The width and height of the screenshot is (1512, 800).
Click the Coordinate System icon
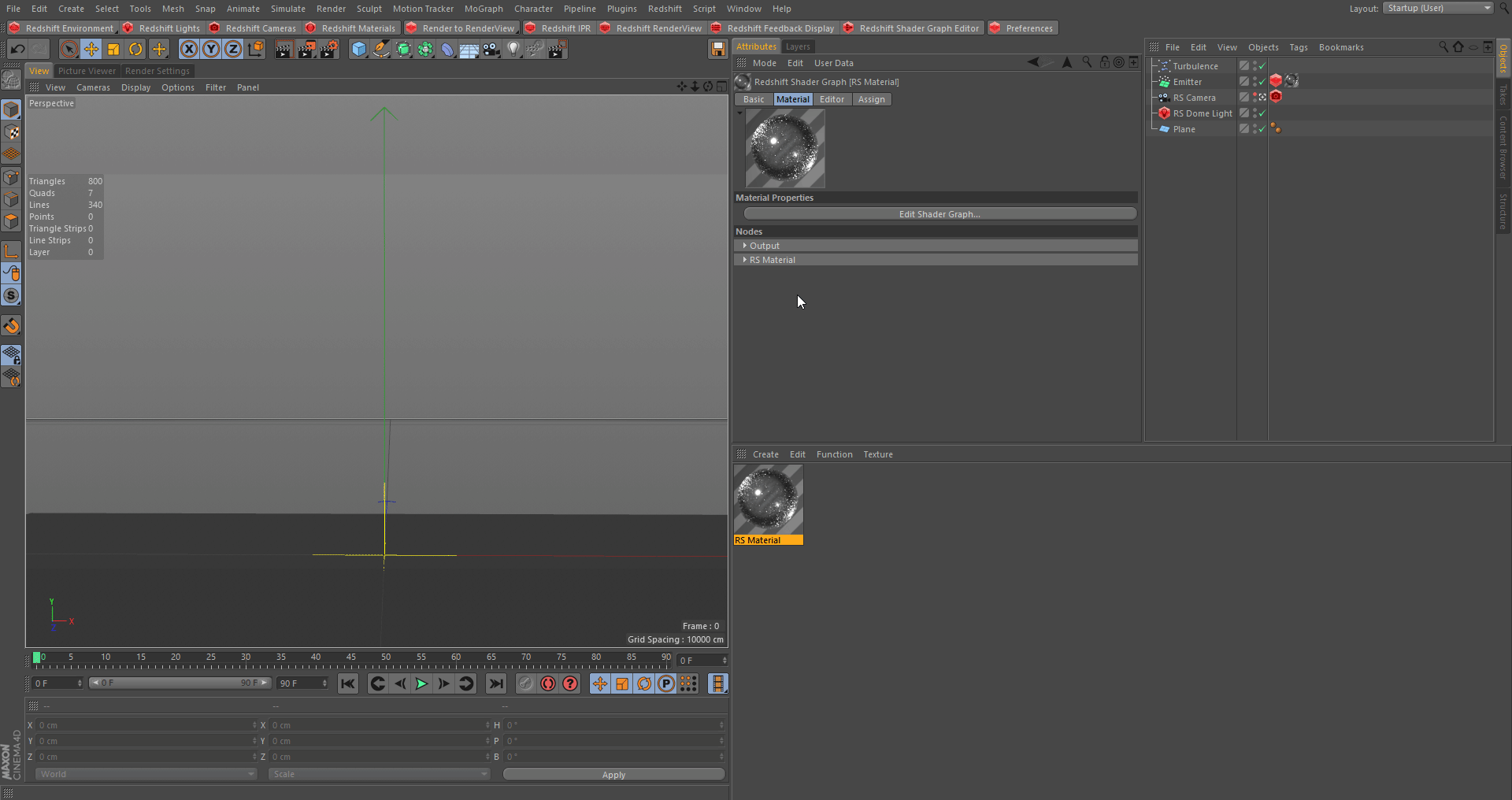click(x=255, y=50)
